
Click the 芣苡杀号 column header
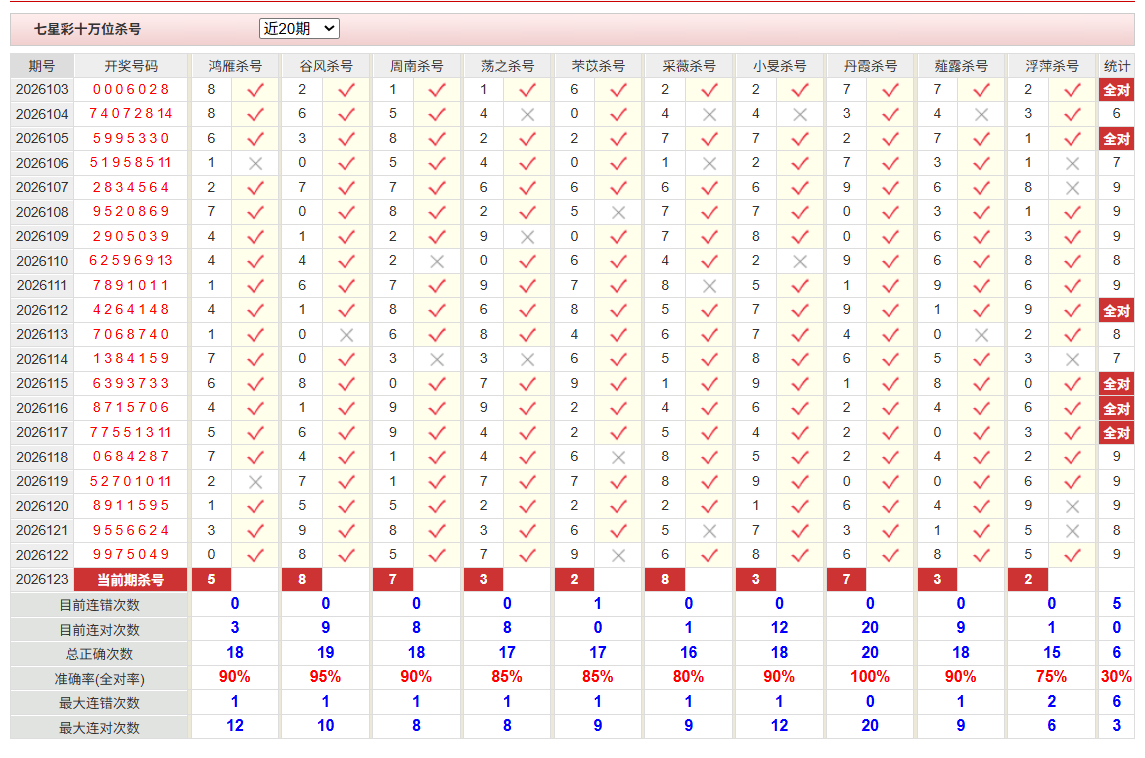pyautogui.click(x=598, y=66)
